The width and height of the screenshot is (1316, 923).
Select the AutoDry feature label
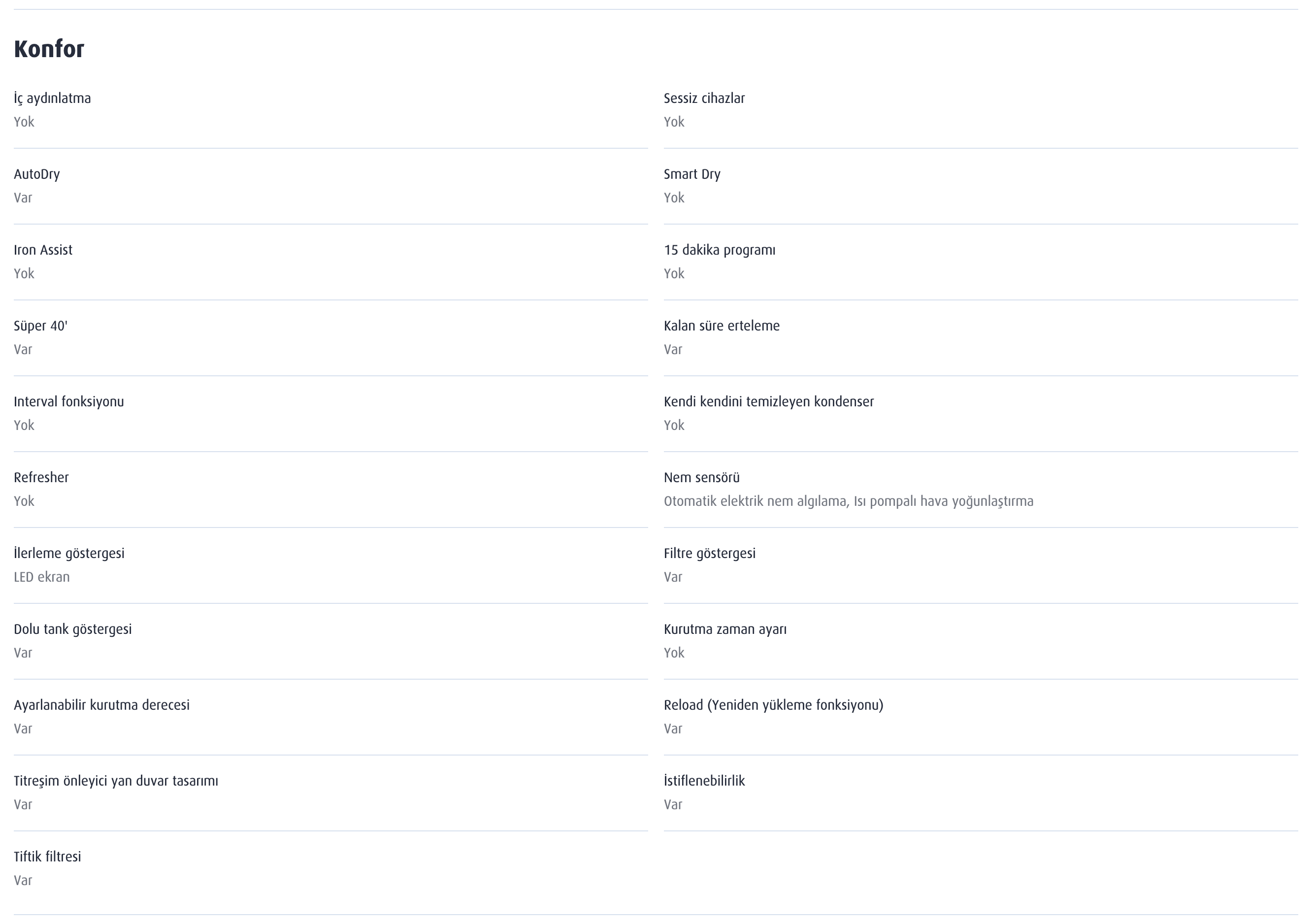pos(36,174)
